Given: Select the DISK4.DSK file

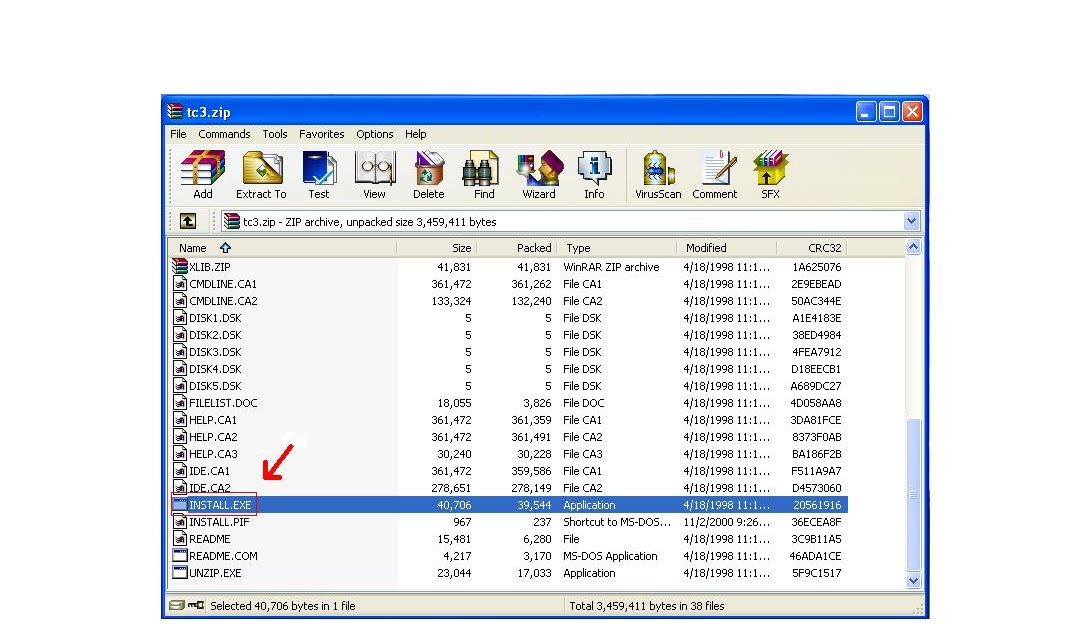Looking at the screenshot, I should (215, 369).
